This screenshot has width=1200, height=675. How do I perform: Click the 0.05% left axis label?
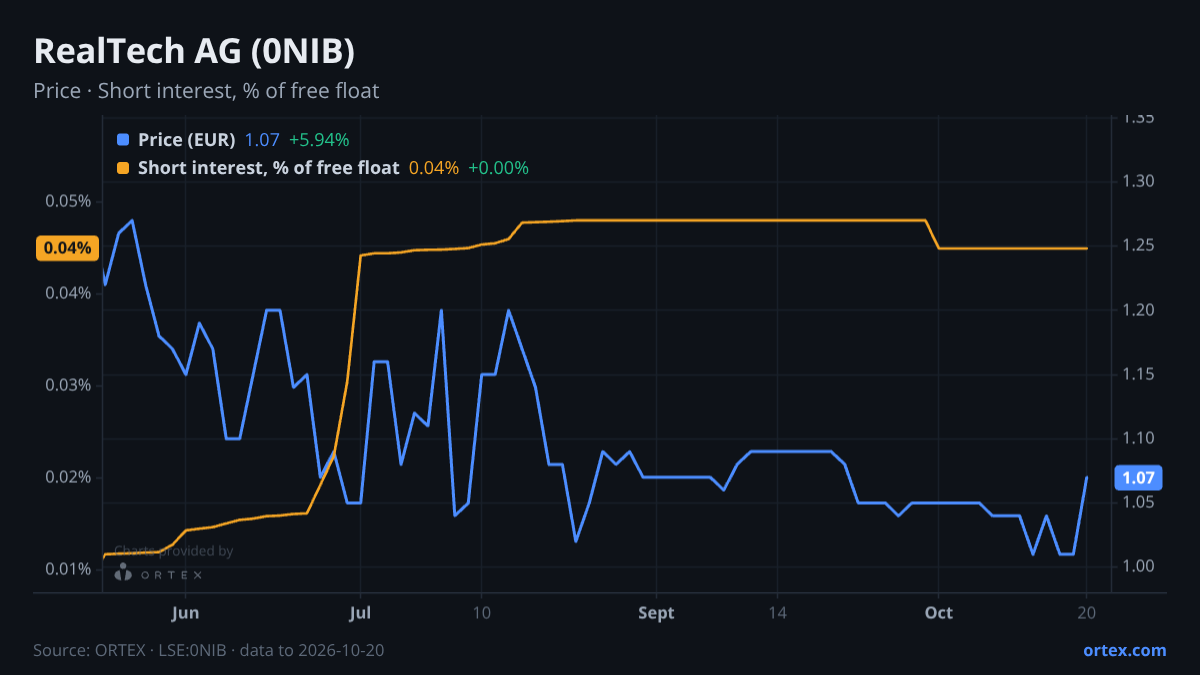click(68, 201)
